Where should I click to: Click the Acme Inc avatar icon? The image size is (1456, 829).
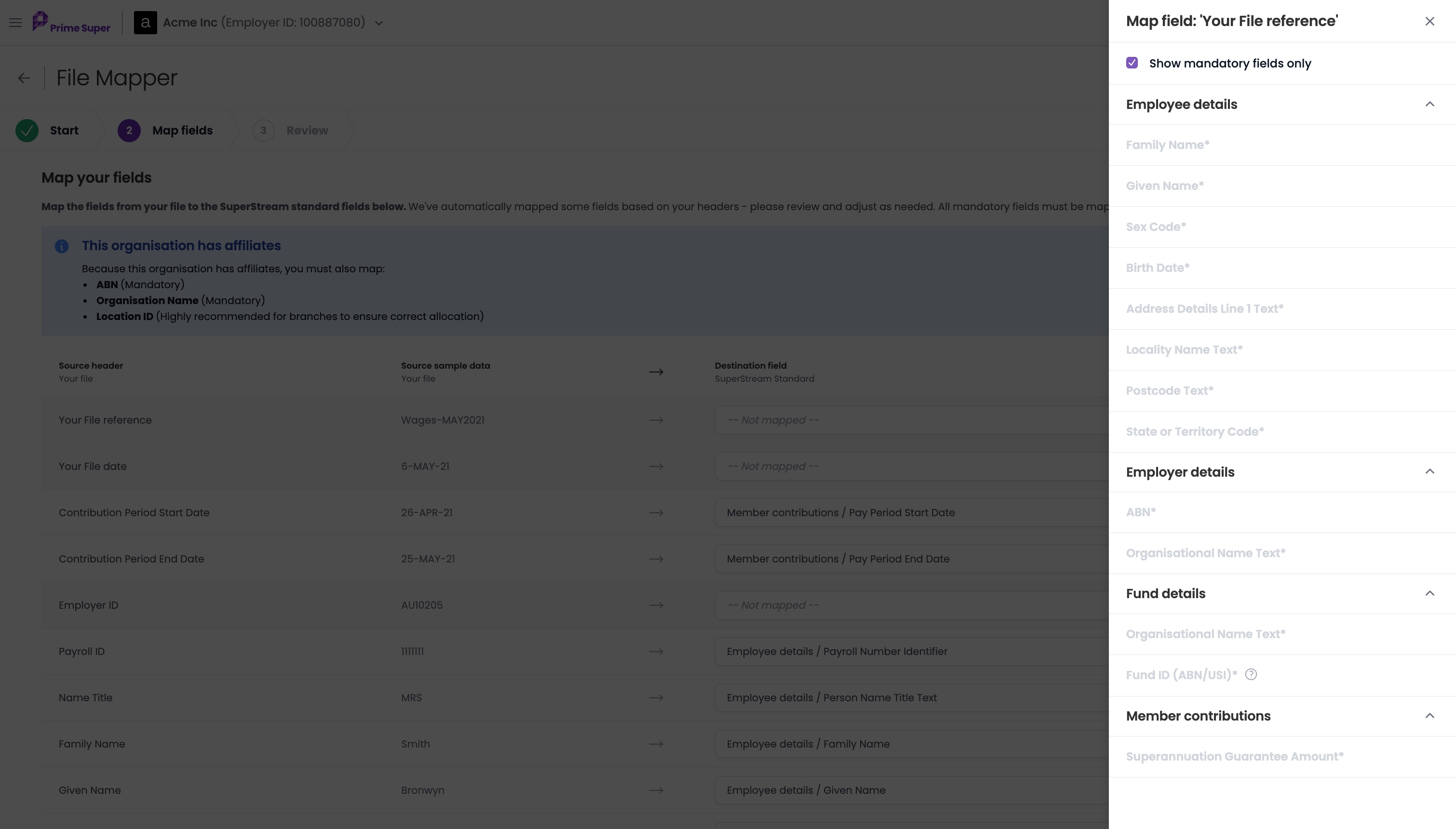point(145,23)
